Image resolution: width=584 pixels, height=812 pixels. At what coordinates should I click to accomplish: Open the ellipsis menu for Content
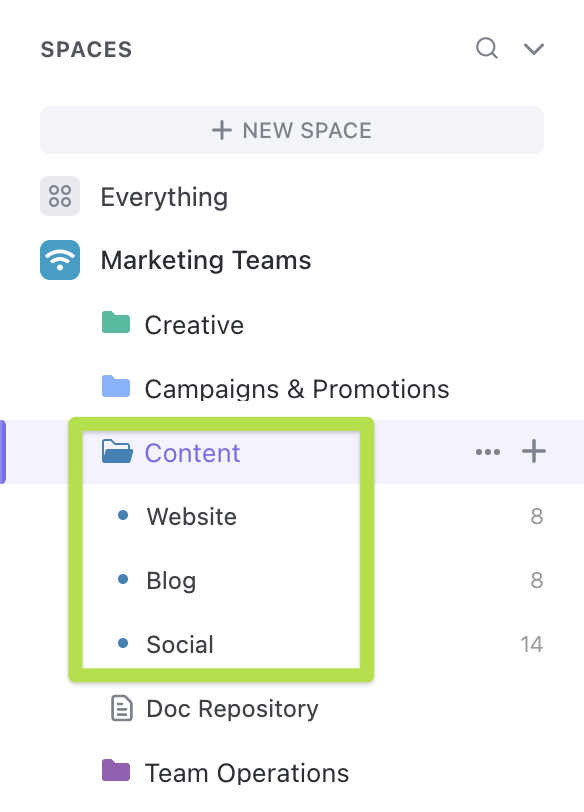[x=488, y=452]
